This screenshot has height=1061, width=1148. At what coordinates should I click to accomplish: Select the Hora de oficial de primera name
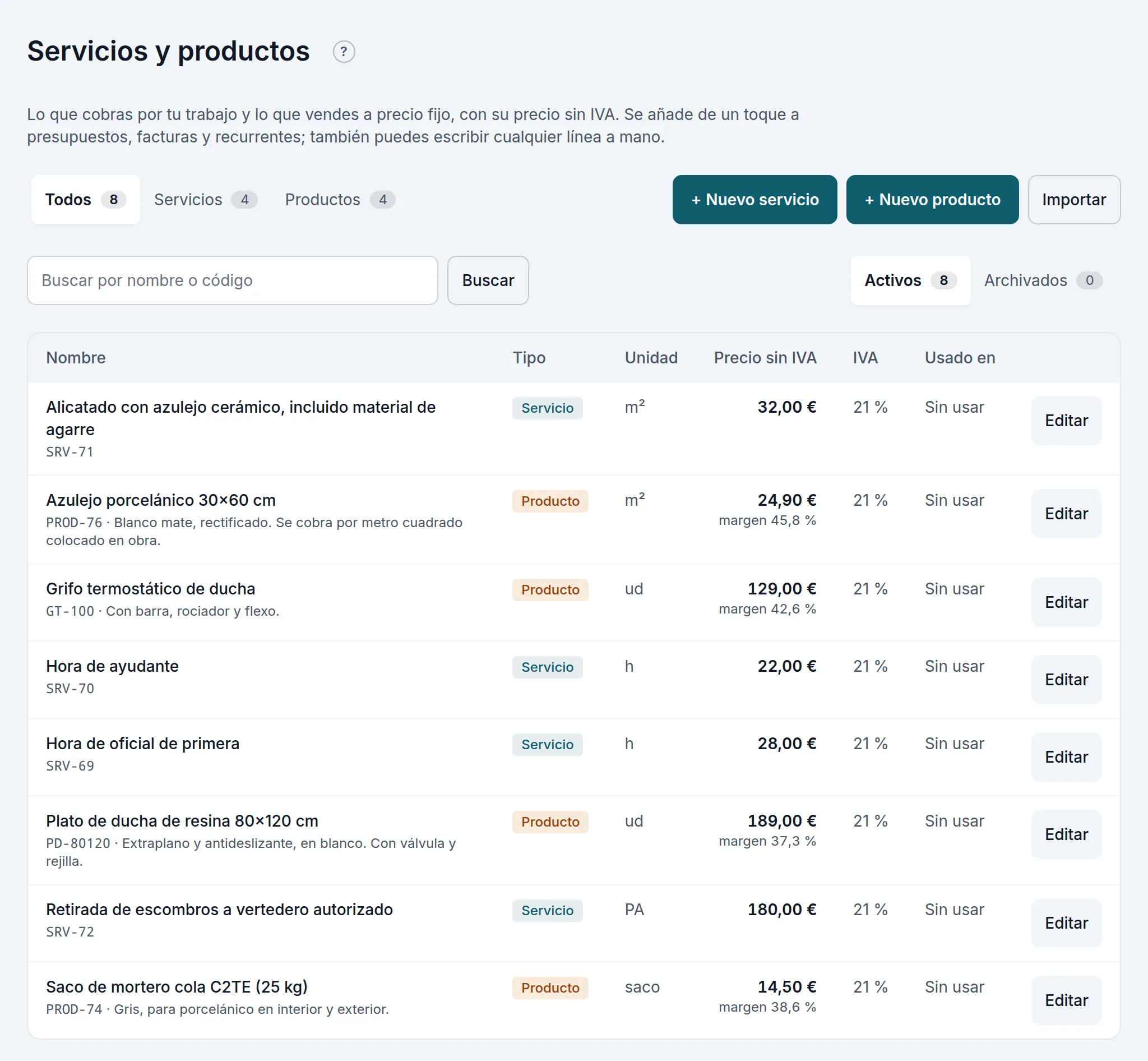tap(142, 744)
